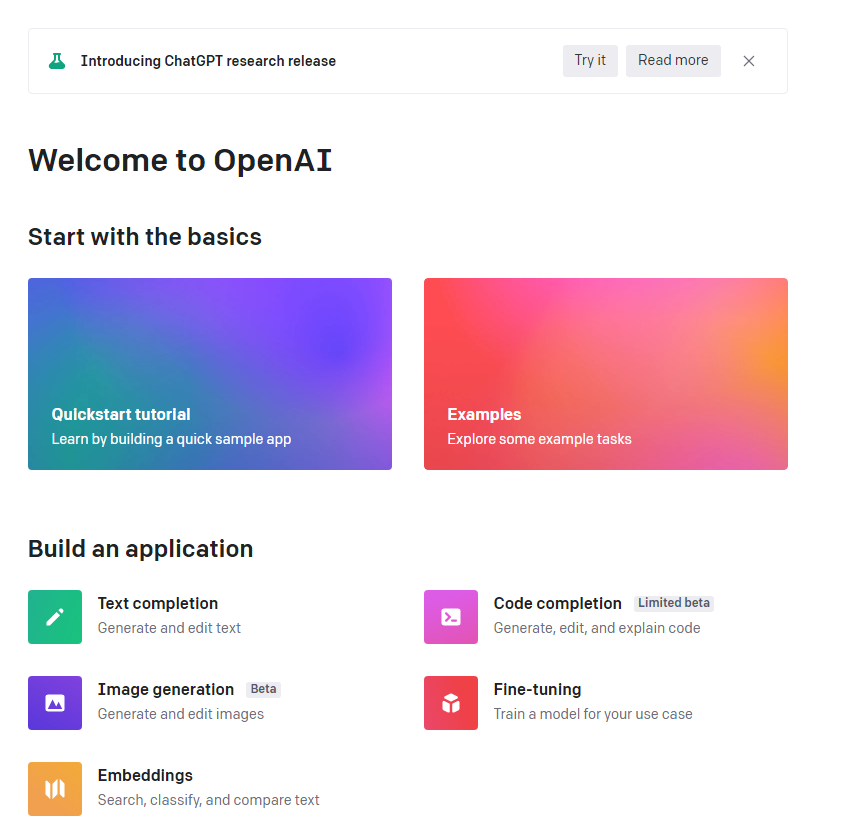This screenshot has width=862, height=833.
Task: Open the Text completion link
Action: pyautogui.click(x=158, y=603)
